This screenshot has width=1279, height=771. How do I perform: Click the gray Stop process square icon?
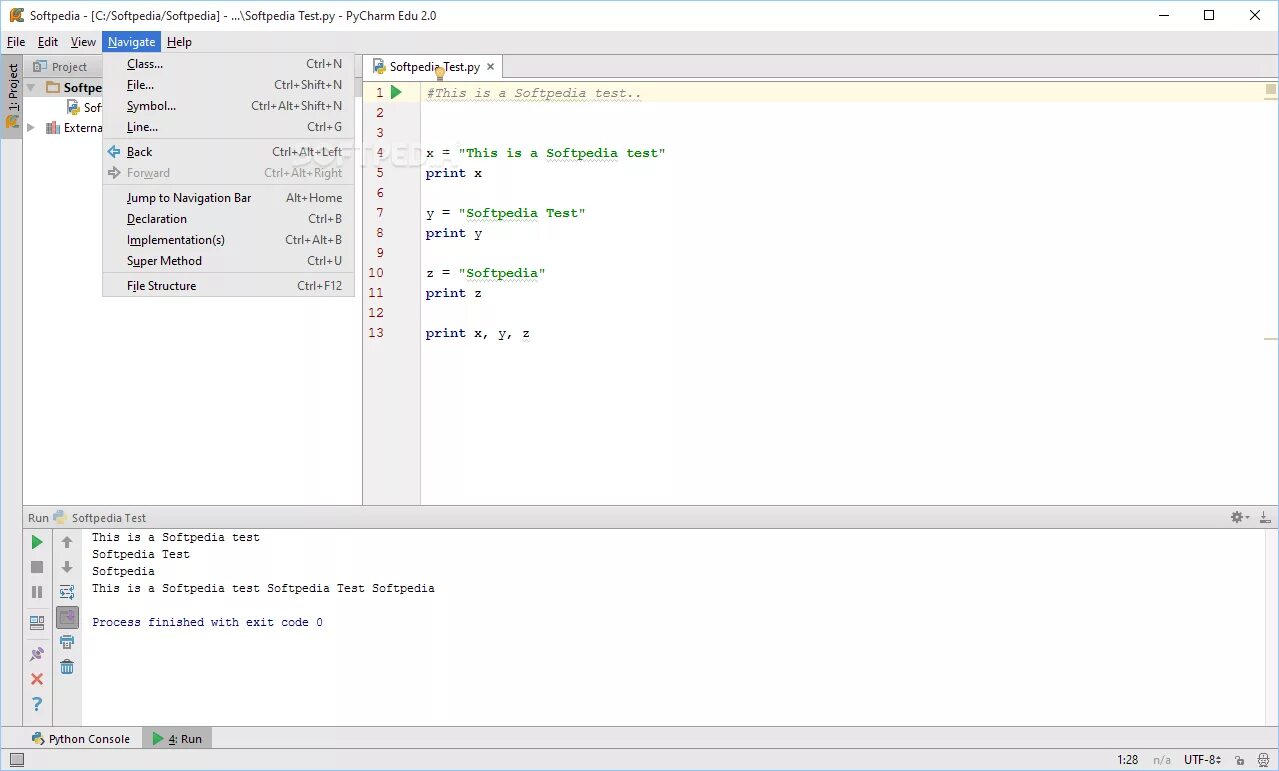(37, 567)
